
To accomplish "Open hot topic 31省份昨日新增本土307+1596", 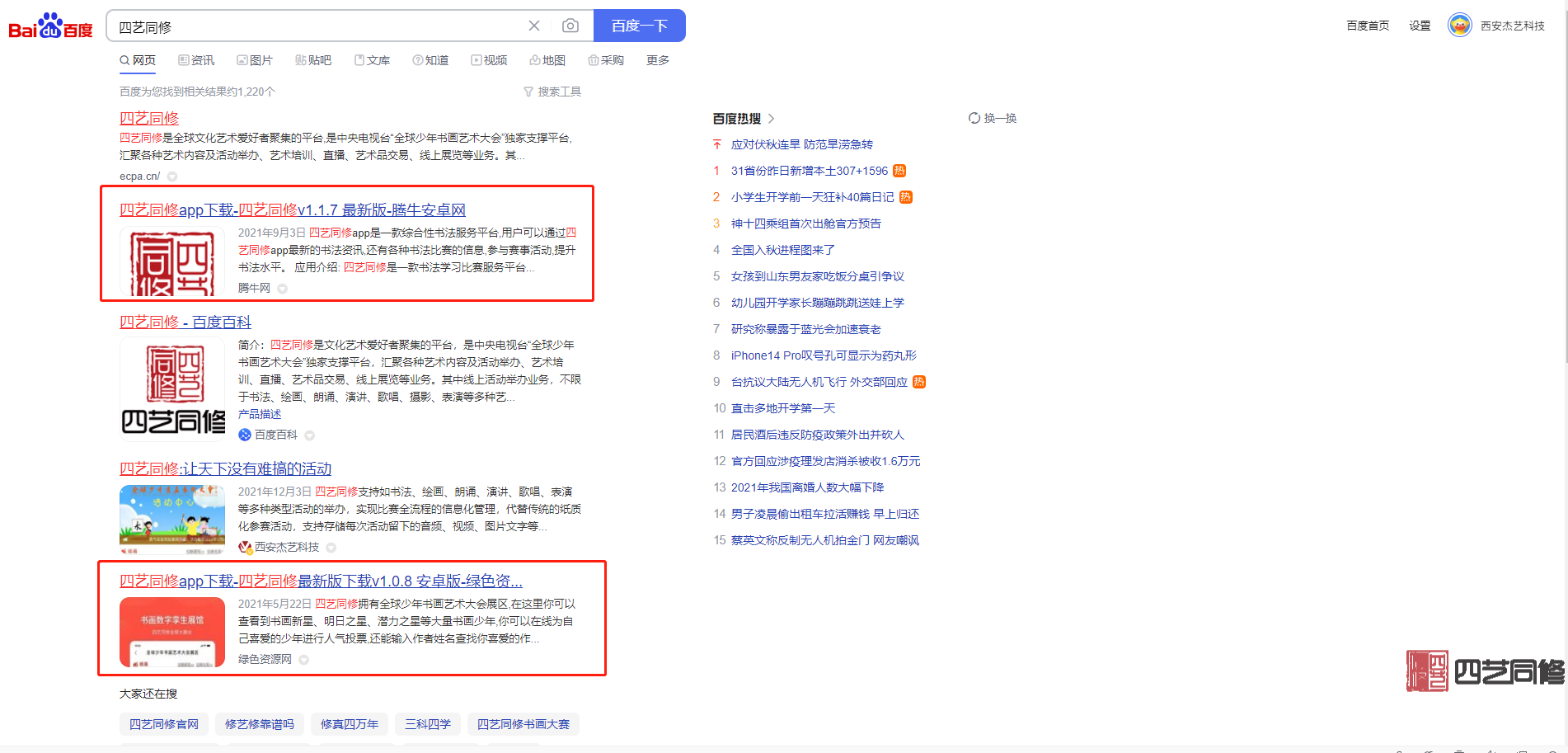I will pos(810,171).
